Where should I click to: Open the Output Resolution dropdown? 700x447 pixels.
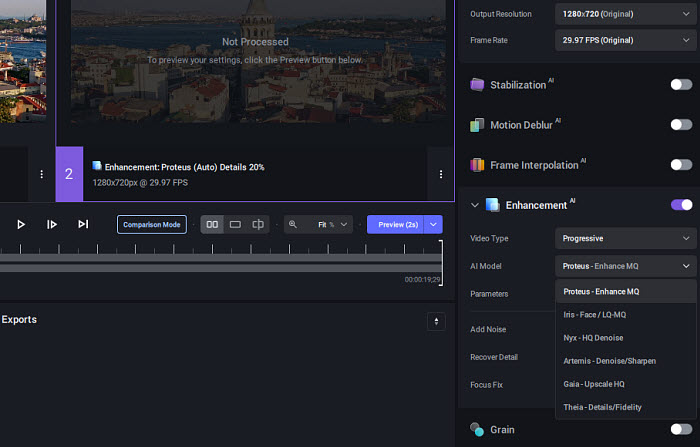point(625,14)
